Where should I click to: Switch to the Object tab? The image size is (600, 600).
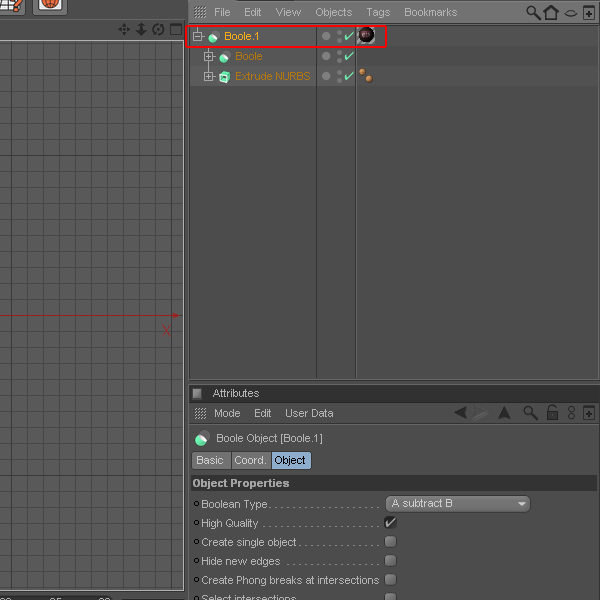[x=291, y=460]
